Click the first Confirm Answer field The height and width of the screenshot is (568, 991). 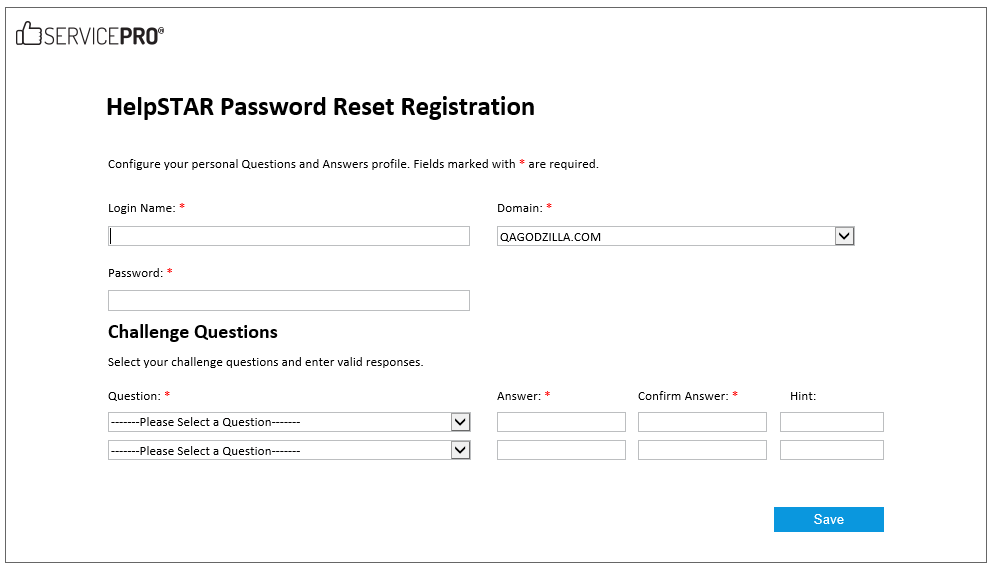[x=702, y=422]
